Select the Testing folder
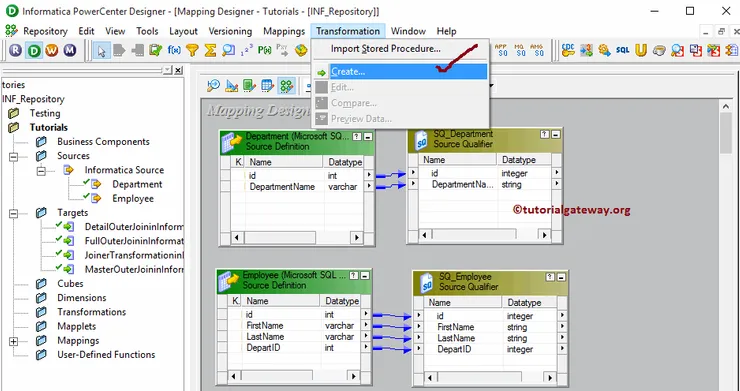Image resolution: width=740 pixels, height=391 pixels. pyautogui.click(x=45, y=113)
